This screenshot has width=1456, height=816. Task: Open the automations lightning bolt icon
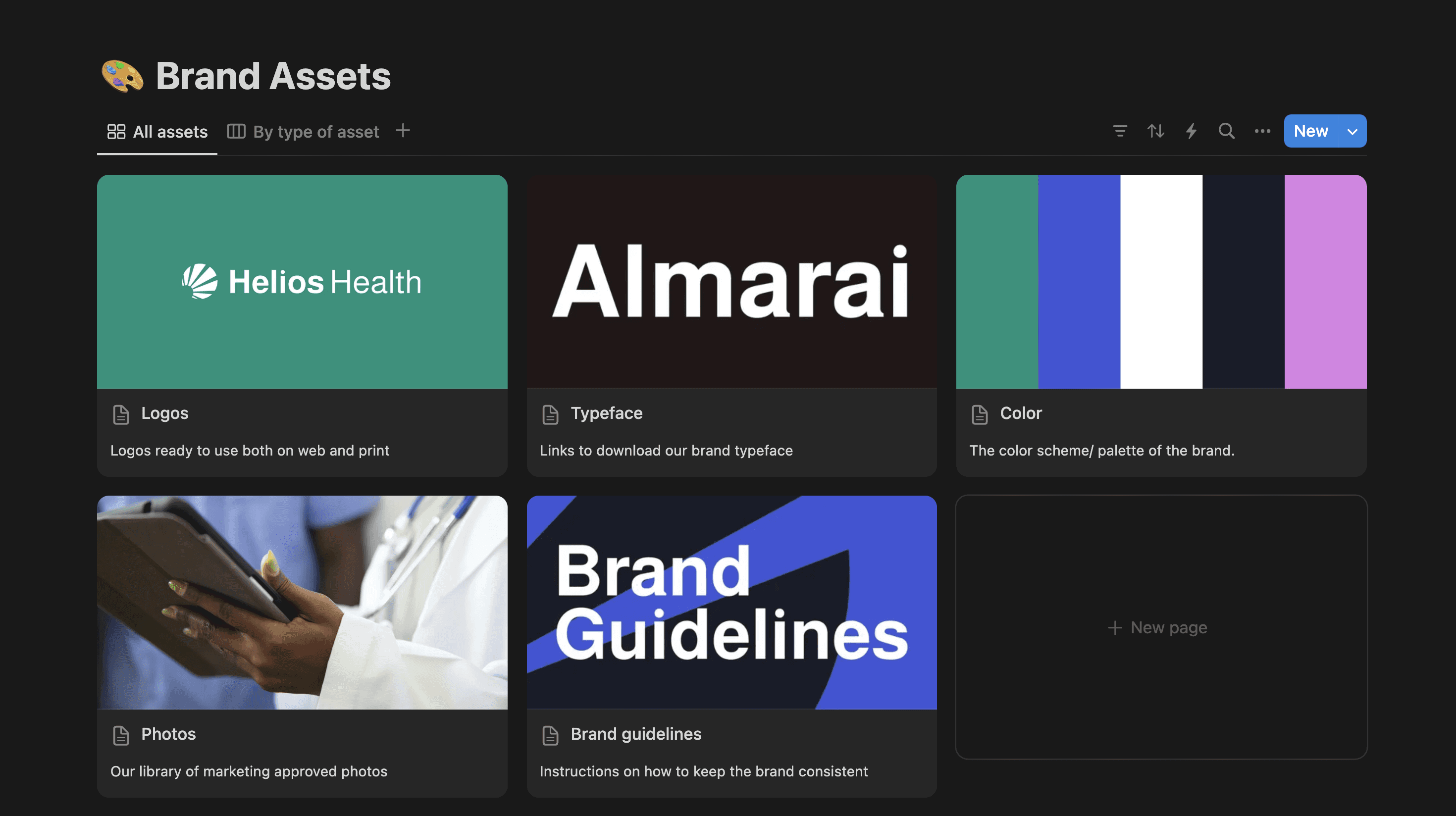point(1191,131)
